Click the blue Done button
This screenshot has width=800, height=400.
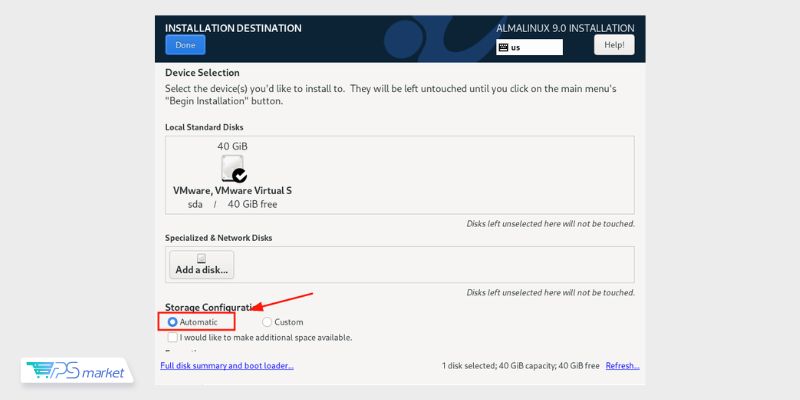tap(185, 45)
